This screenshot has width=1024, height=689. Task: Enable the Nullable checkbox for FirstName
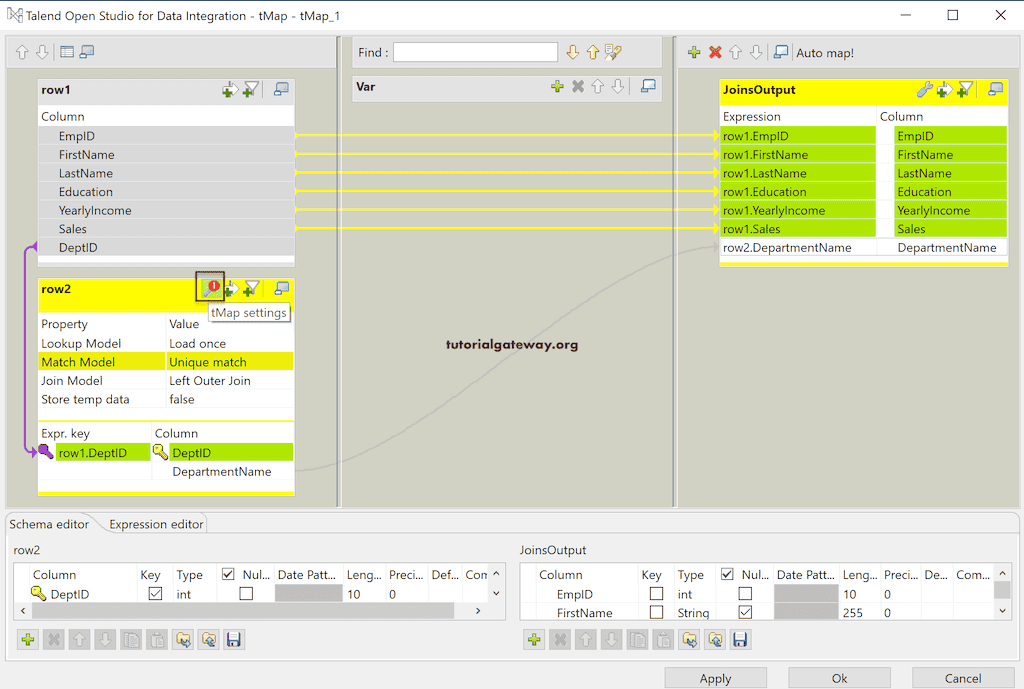(746, 612)
